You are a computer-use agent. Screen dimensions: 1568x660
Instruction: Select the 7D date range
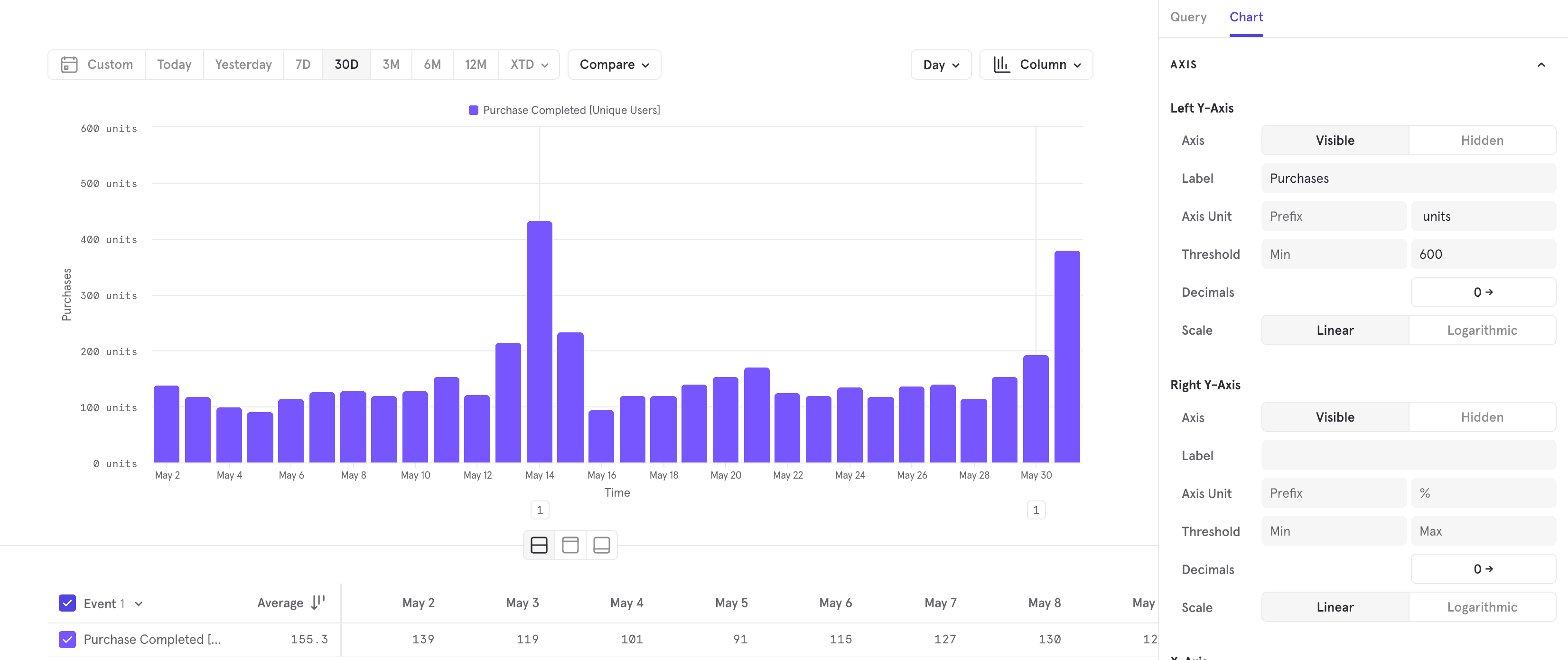[302, 65]
